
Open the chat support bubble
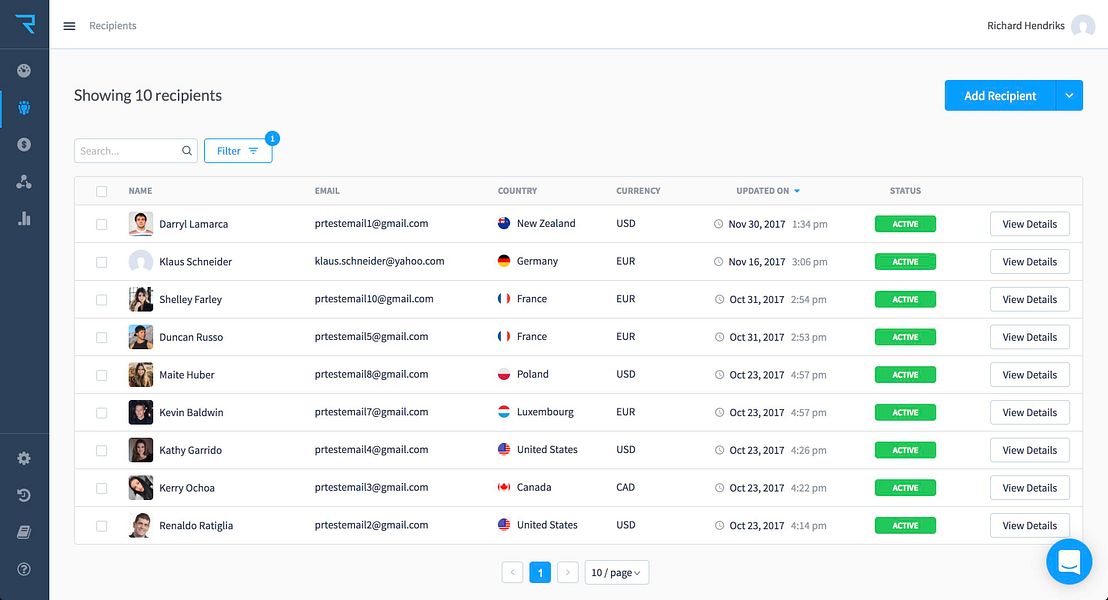(1069, 562)
